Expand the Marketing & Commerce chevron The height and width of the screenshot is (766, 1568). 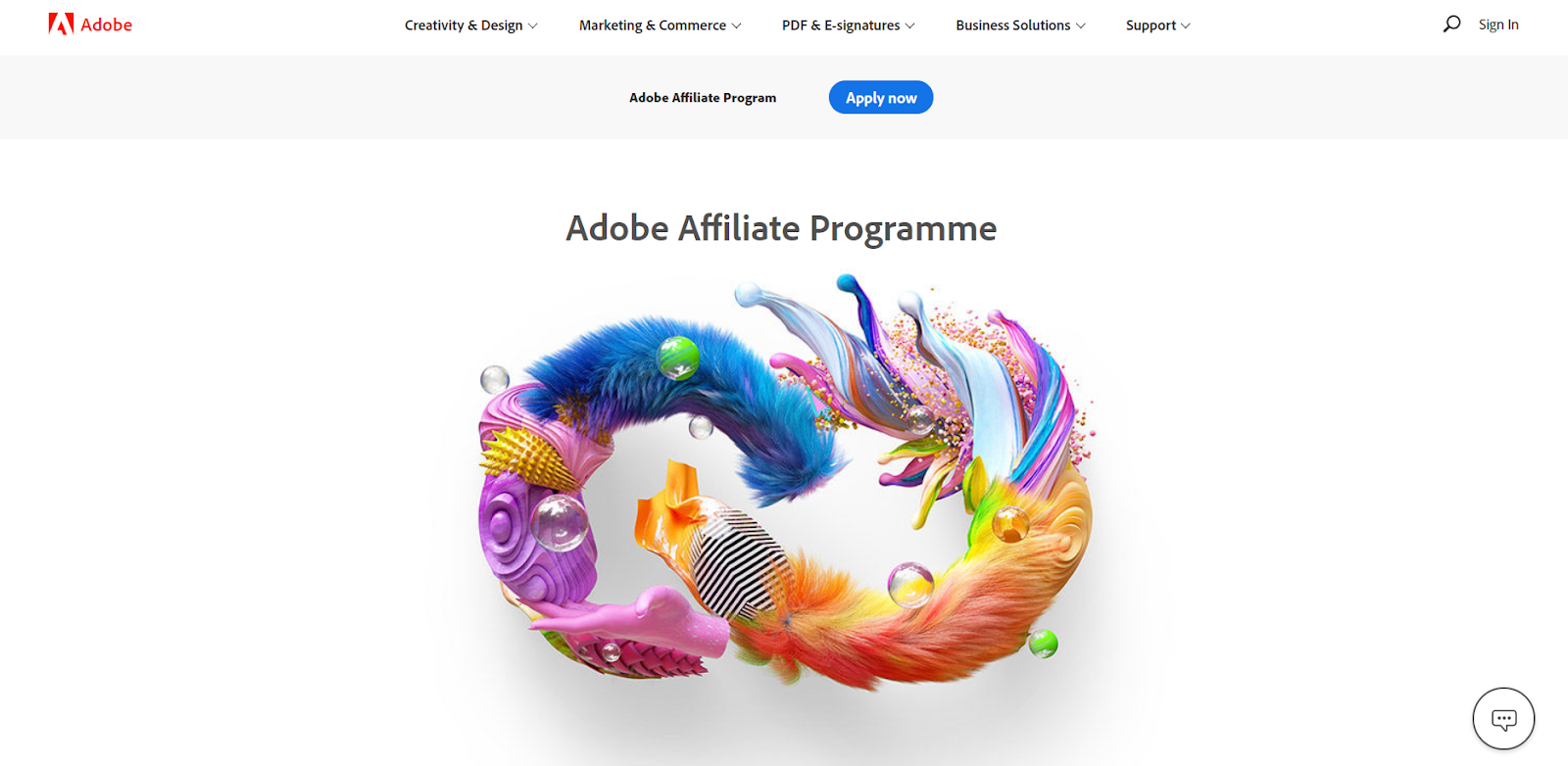(737, 26)
